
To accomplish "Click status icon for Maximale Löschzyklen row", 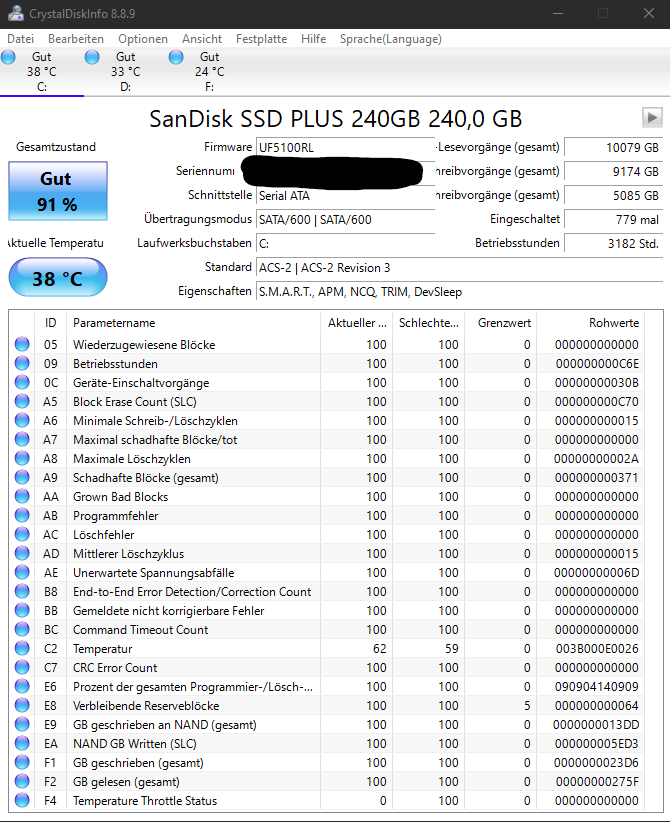I will (x=22, y=458).
